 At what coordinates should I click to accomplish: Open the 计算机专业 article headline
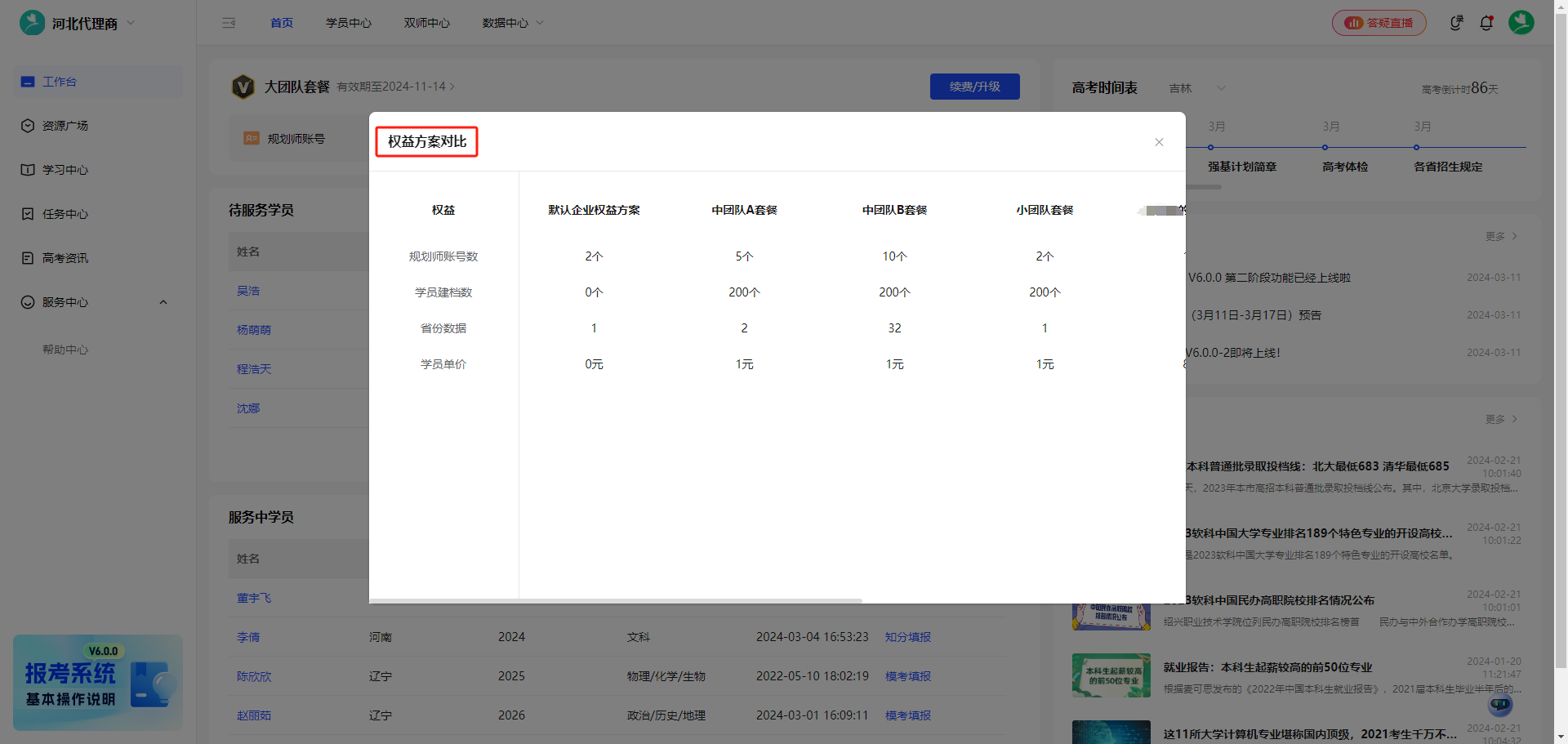[1310, 734]
